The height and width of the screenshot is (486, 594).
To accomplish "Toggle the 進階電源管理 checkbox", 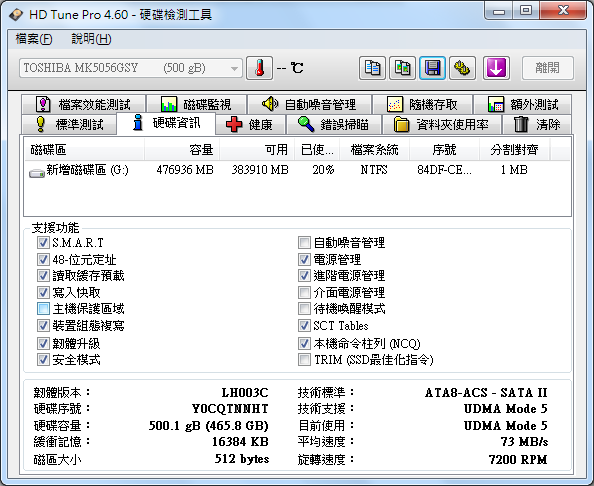I will pyautogui.click(x=304, y=276).
